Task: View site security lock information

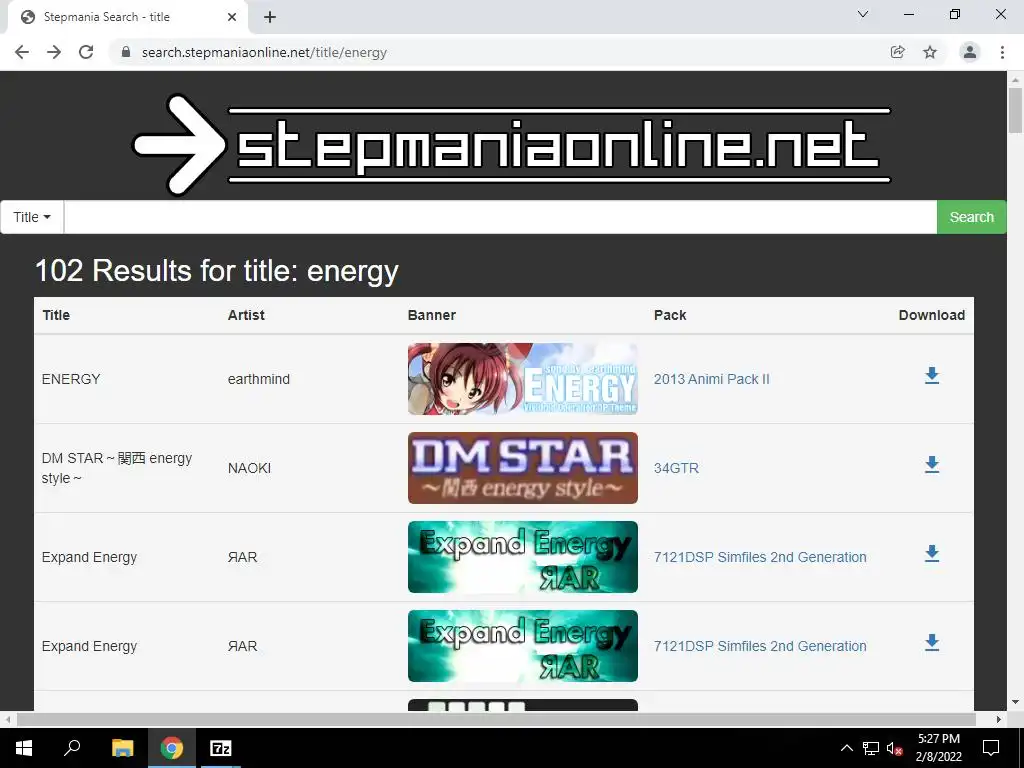Action: pos(126,52)
